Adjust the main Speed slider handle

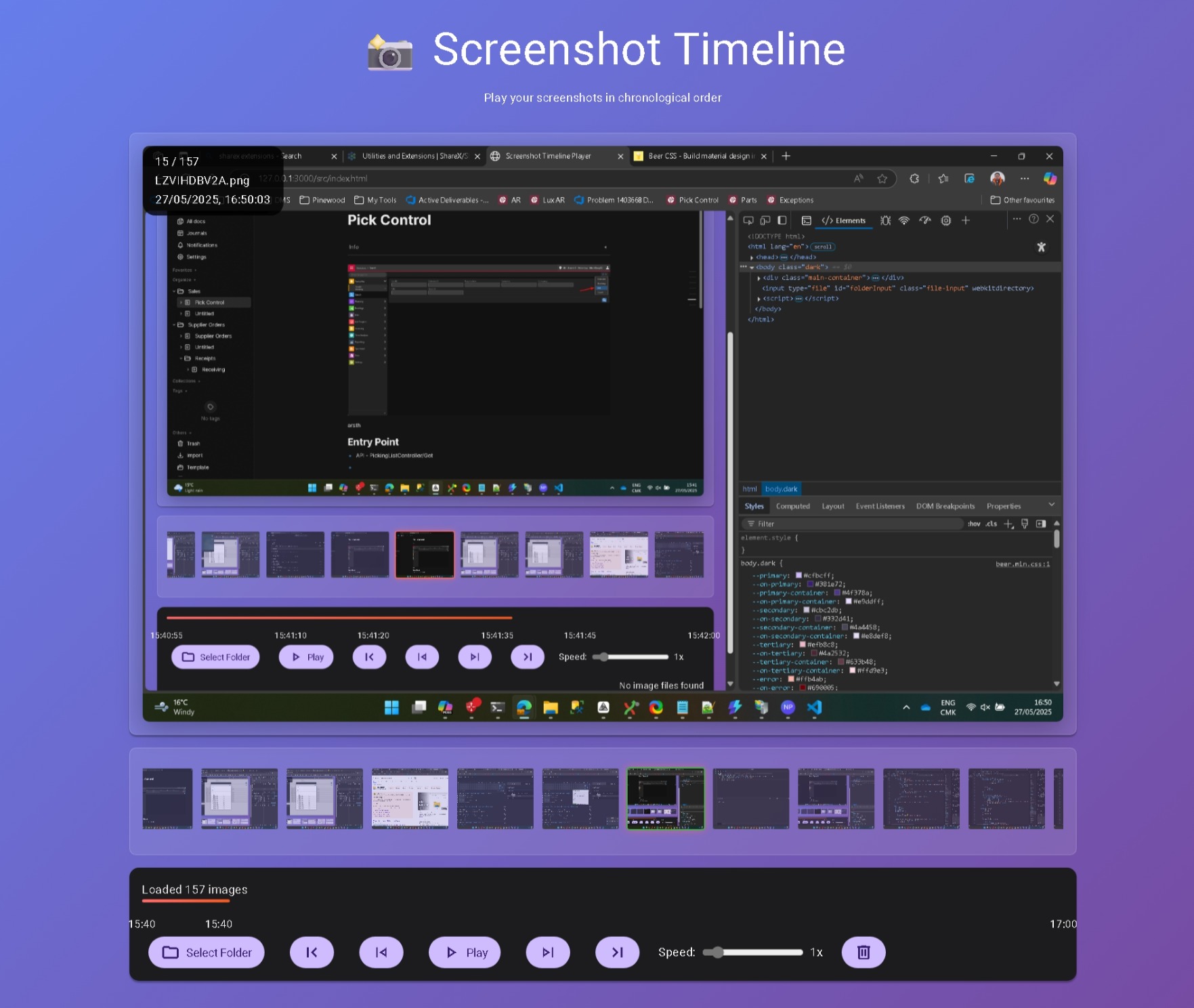click(717, 952)
